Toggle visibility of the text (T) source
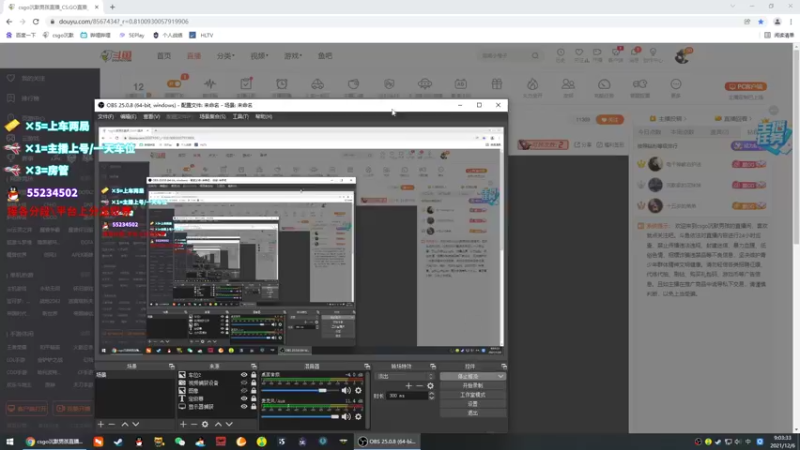The width and height of the screenshot is (800, 450). 244,398
